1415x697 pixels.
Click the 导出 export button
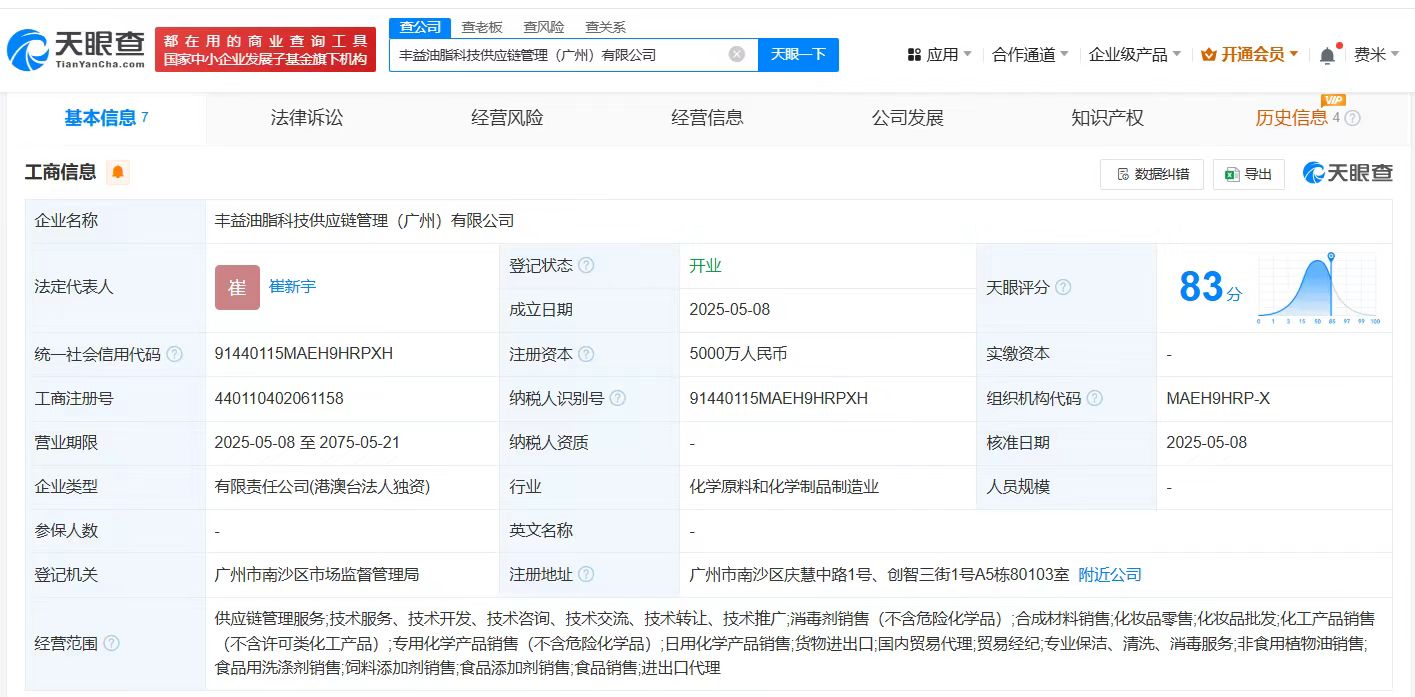pos(1248,174)
